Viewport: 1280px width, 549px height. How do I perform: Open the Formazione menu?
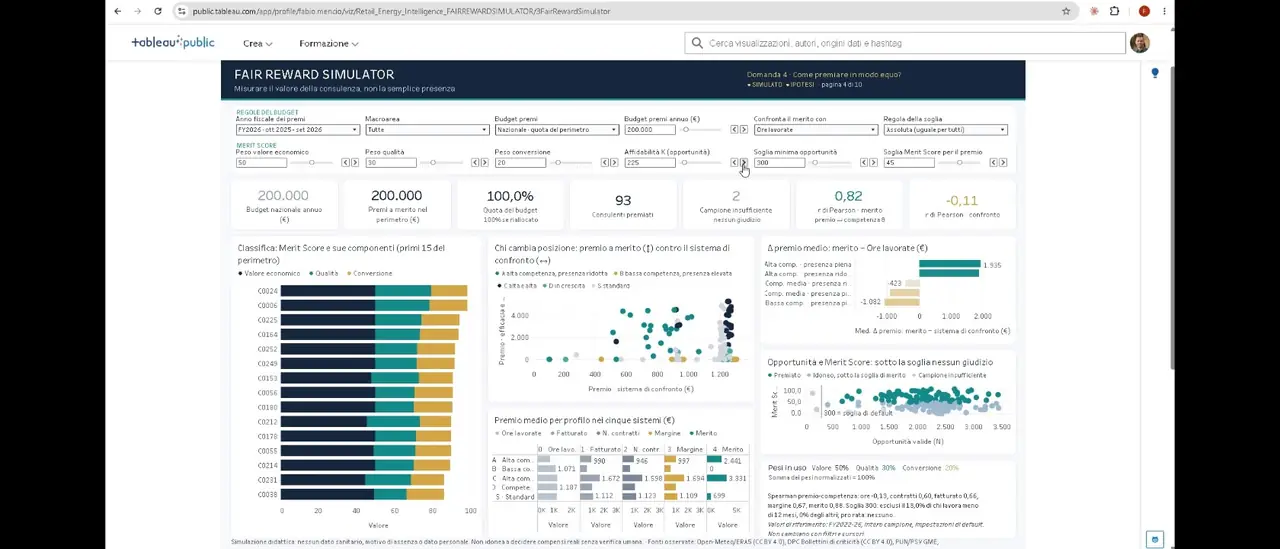click(x=328, y=44)
